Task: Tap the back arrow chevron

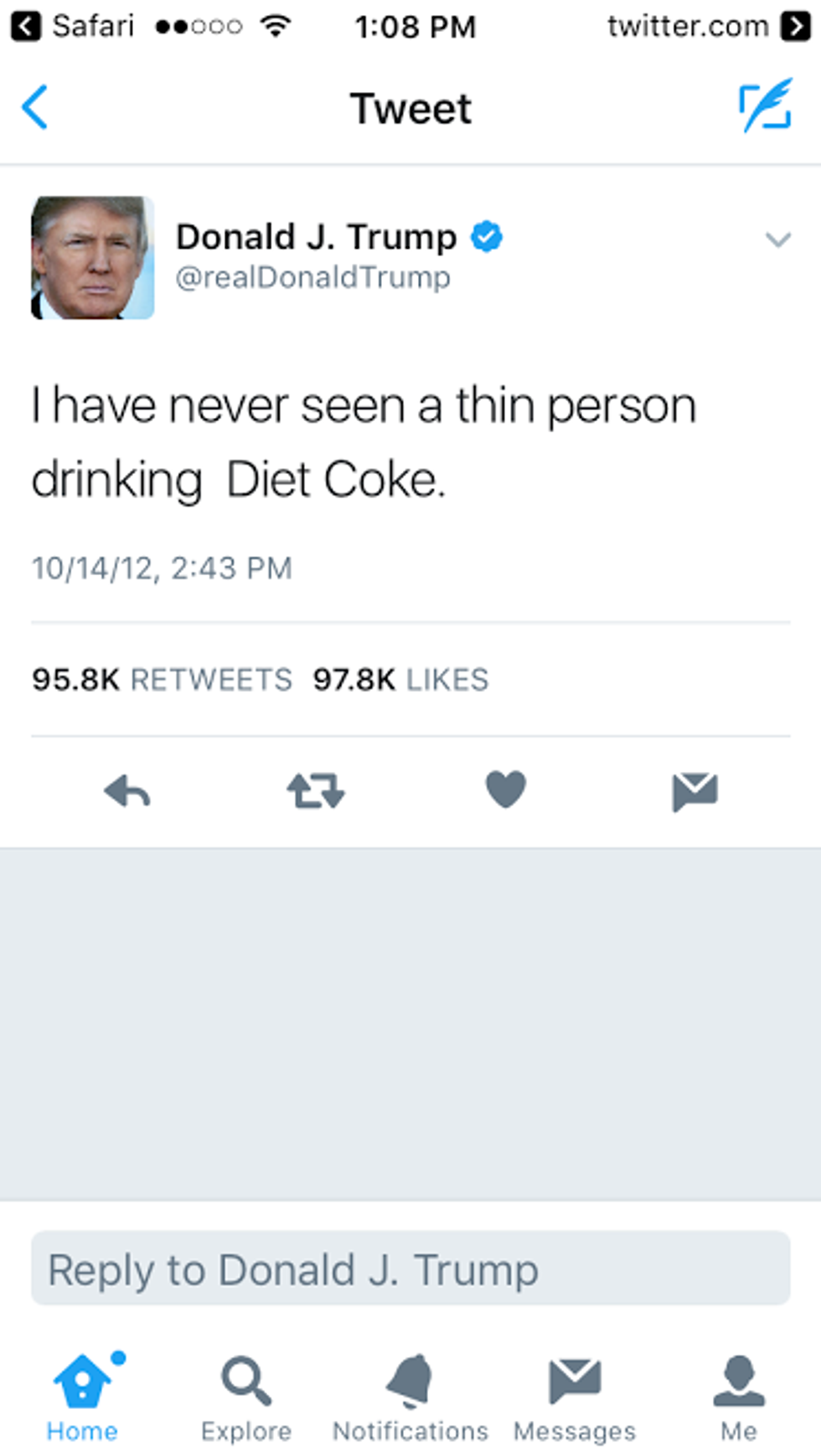Action: tap(35, 107)
